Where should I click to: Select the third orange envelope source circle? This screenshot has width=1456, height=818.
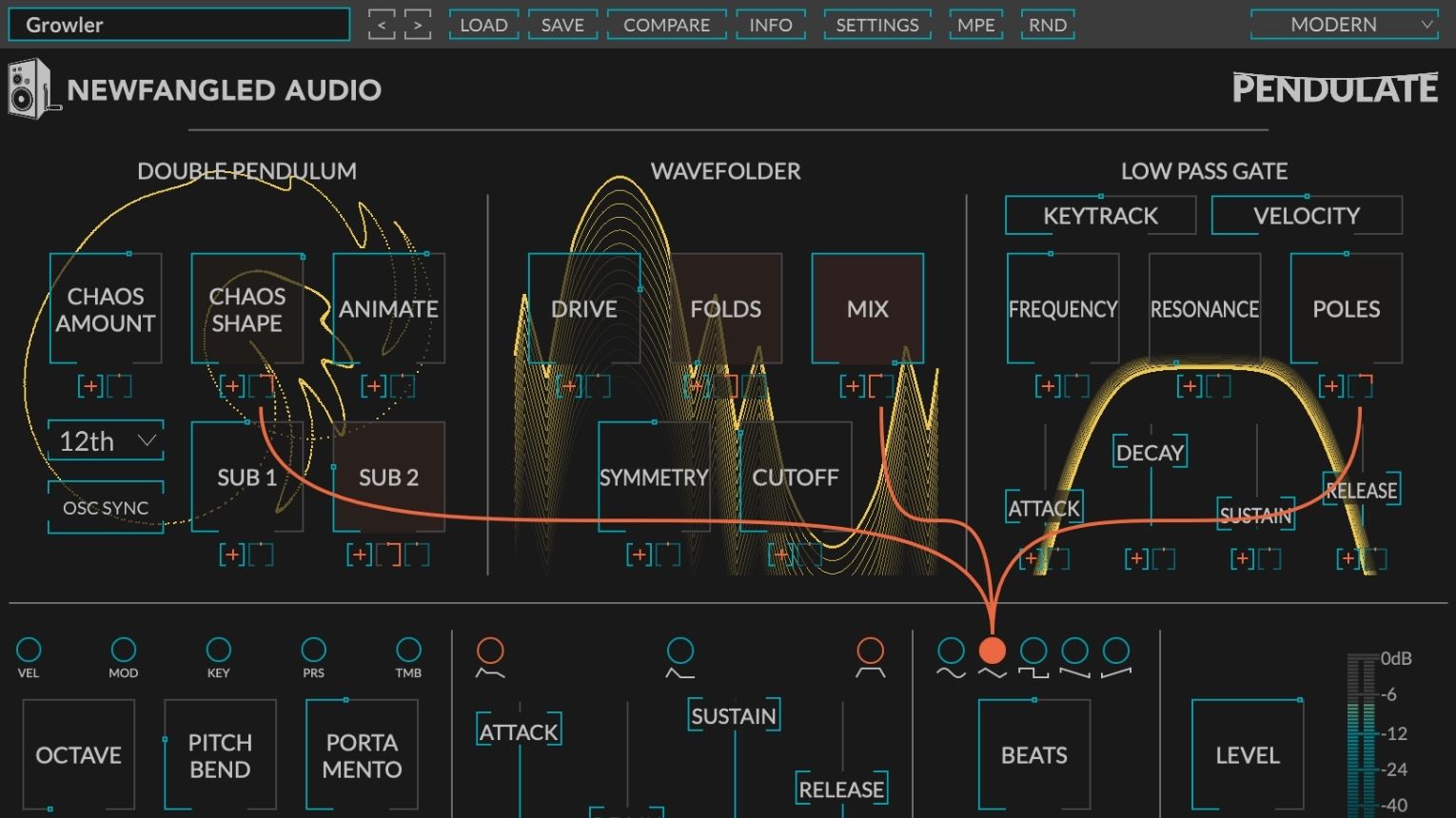pyautogui.click(x=870, y=651)
